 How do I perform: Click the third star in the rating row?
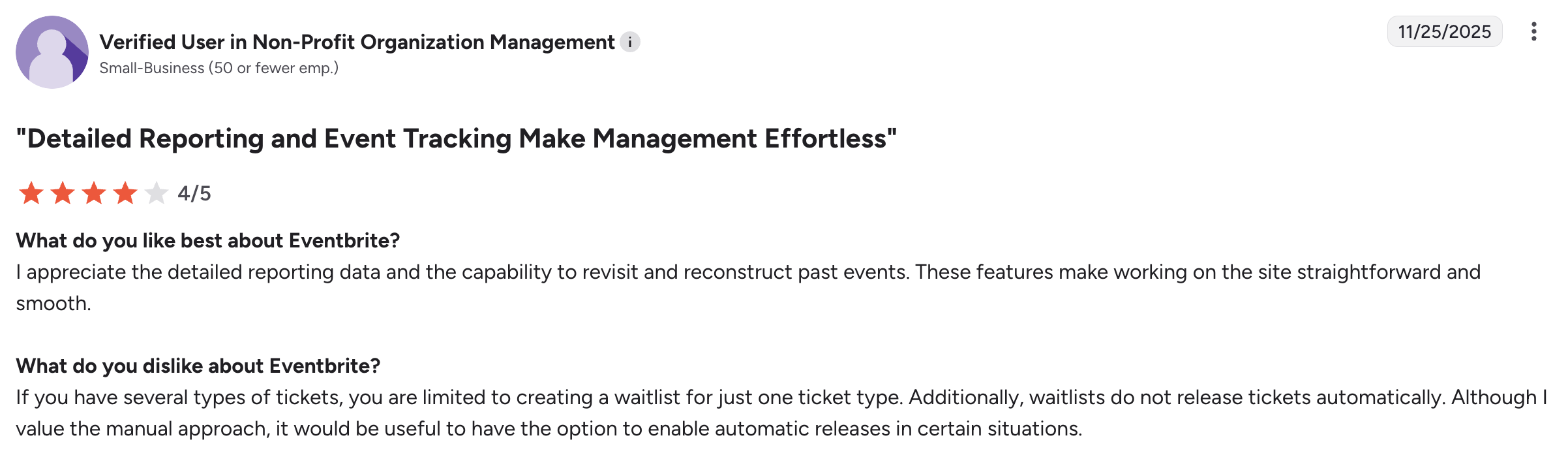pos(95,193)
